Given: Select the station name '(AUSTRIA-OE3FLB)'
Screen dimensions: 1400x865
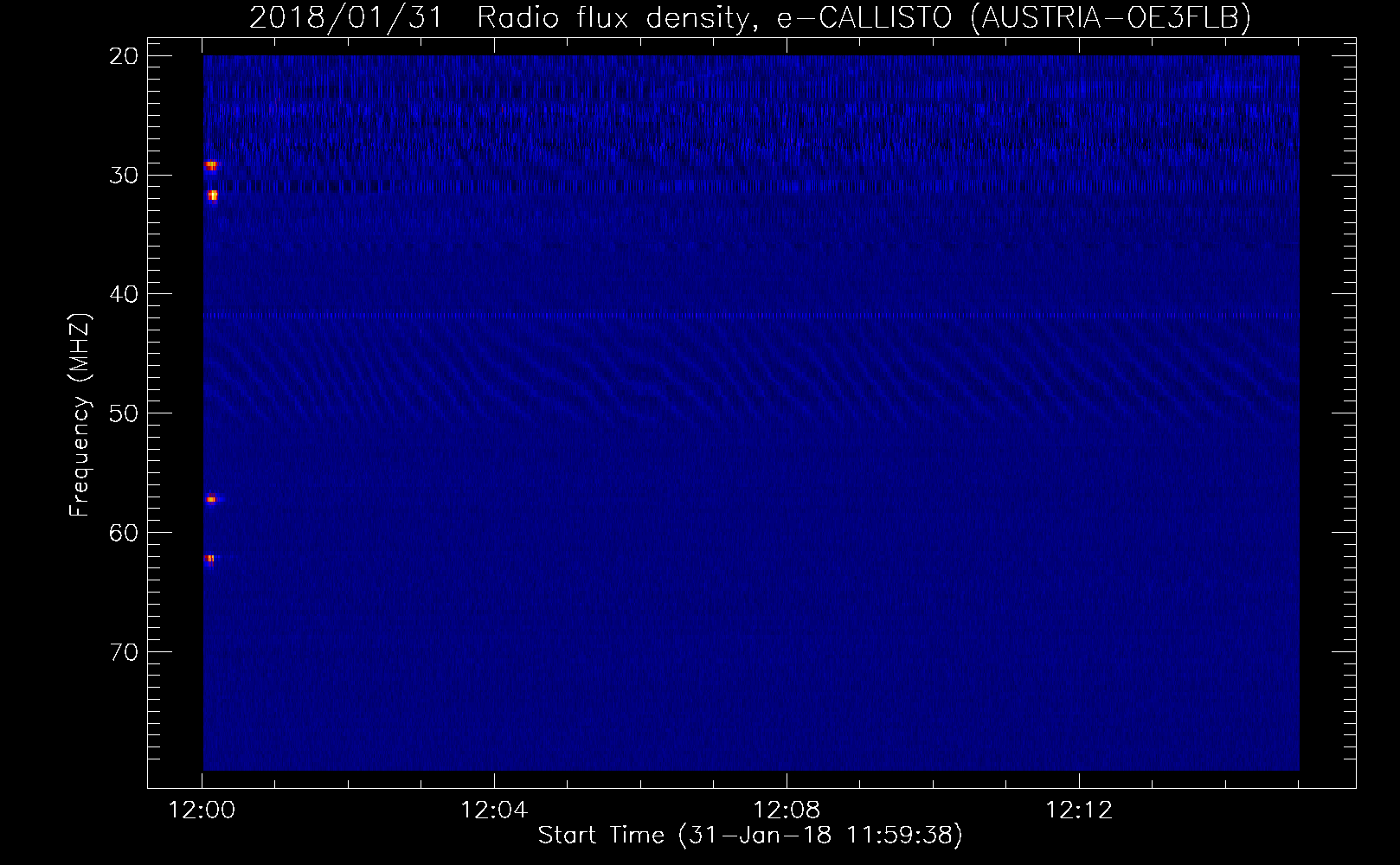Looking at the screenshot, I should pos(1110,17).
